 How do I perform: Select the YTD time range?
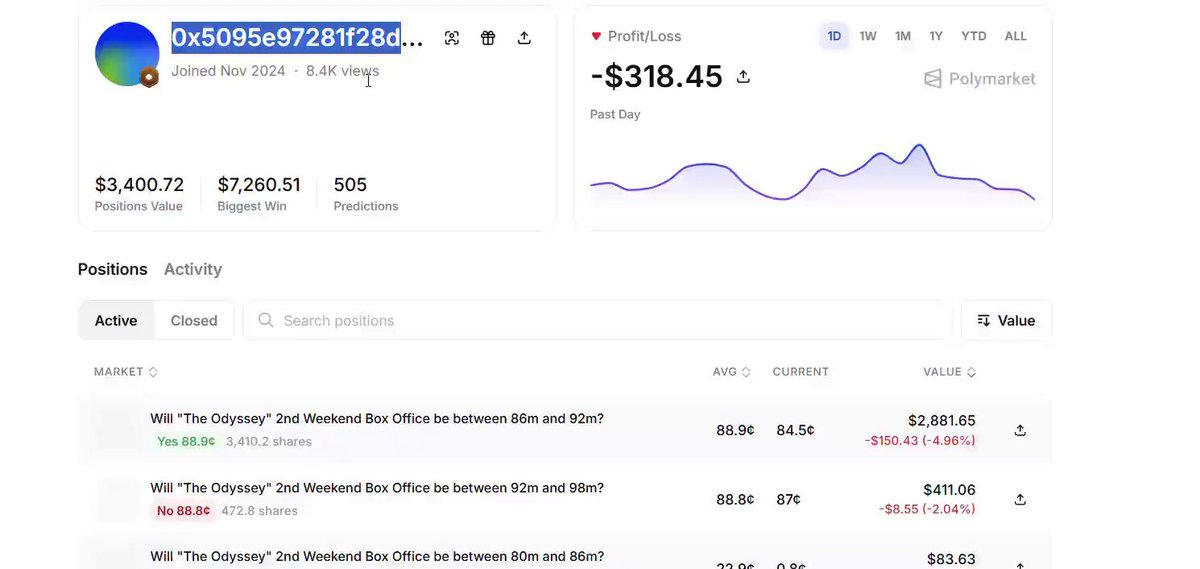point(974,36)
